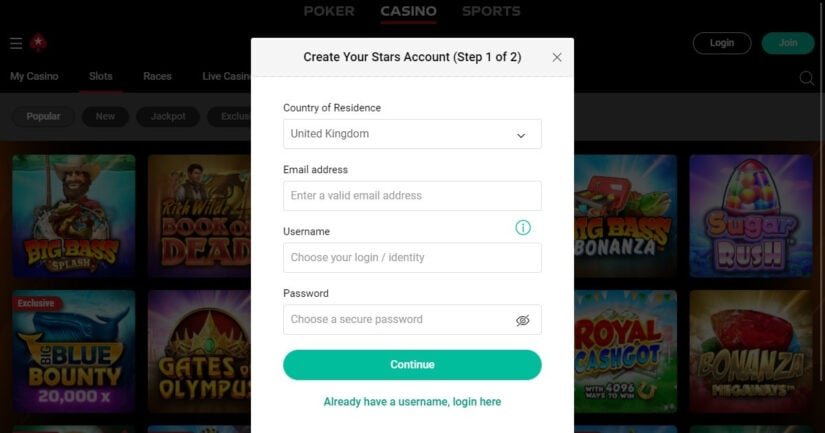
Task: Open the search magnifier icon
Action: coord(806,78)
